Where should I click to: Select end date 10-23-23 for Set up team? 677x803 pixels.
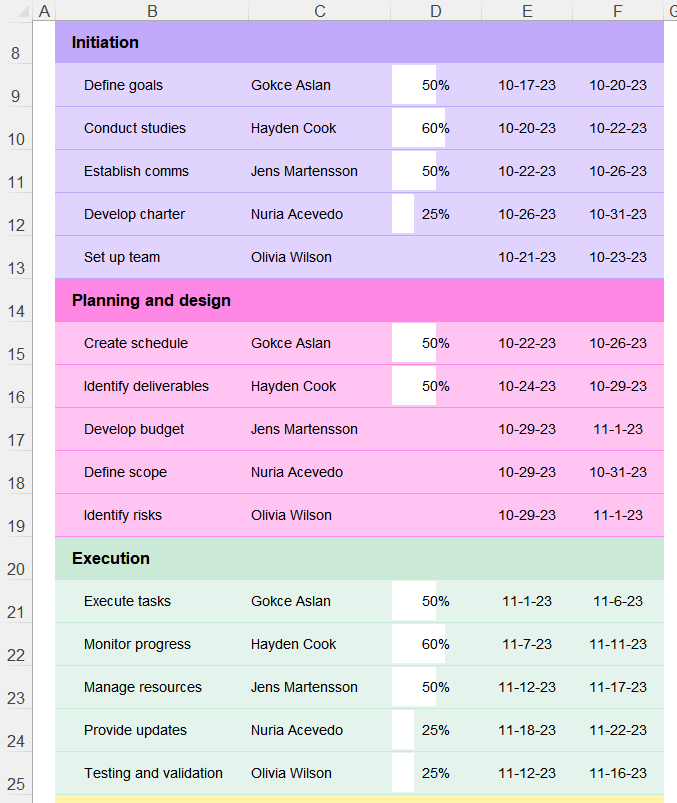coord(618,257)
